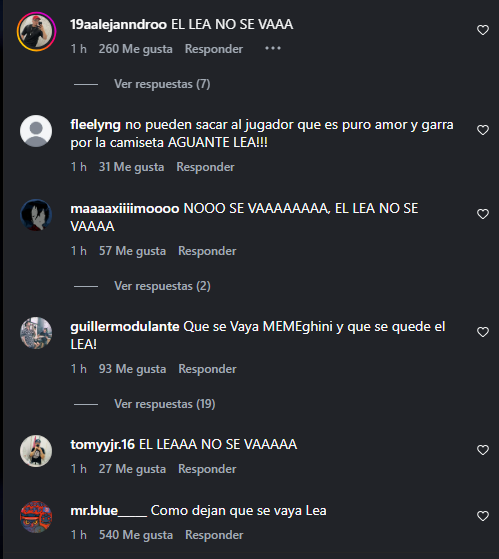Viewport: 499px width, 559px height.
Task: Expand Ver respuestas (2)
Action: tap(162, 286)
